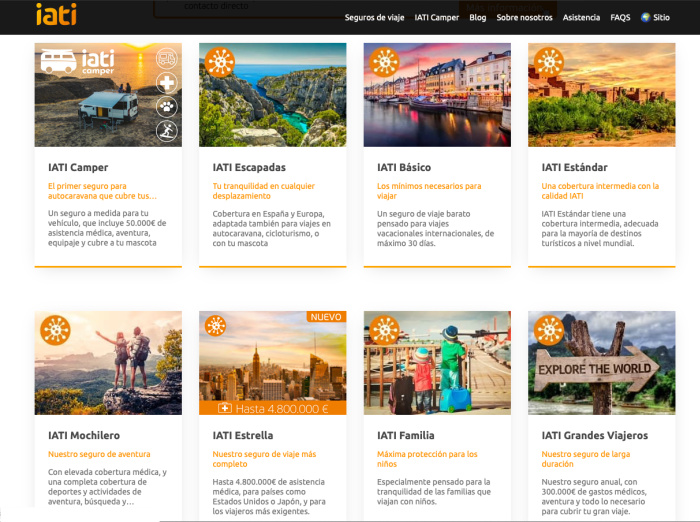Image resolution: width=700 pixels, height=522 pixels.
Task: Click the virus badge on IATI Estándar image
Action: tap(549, 62)
